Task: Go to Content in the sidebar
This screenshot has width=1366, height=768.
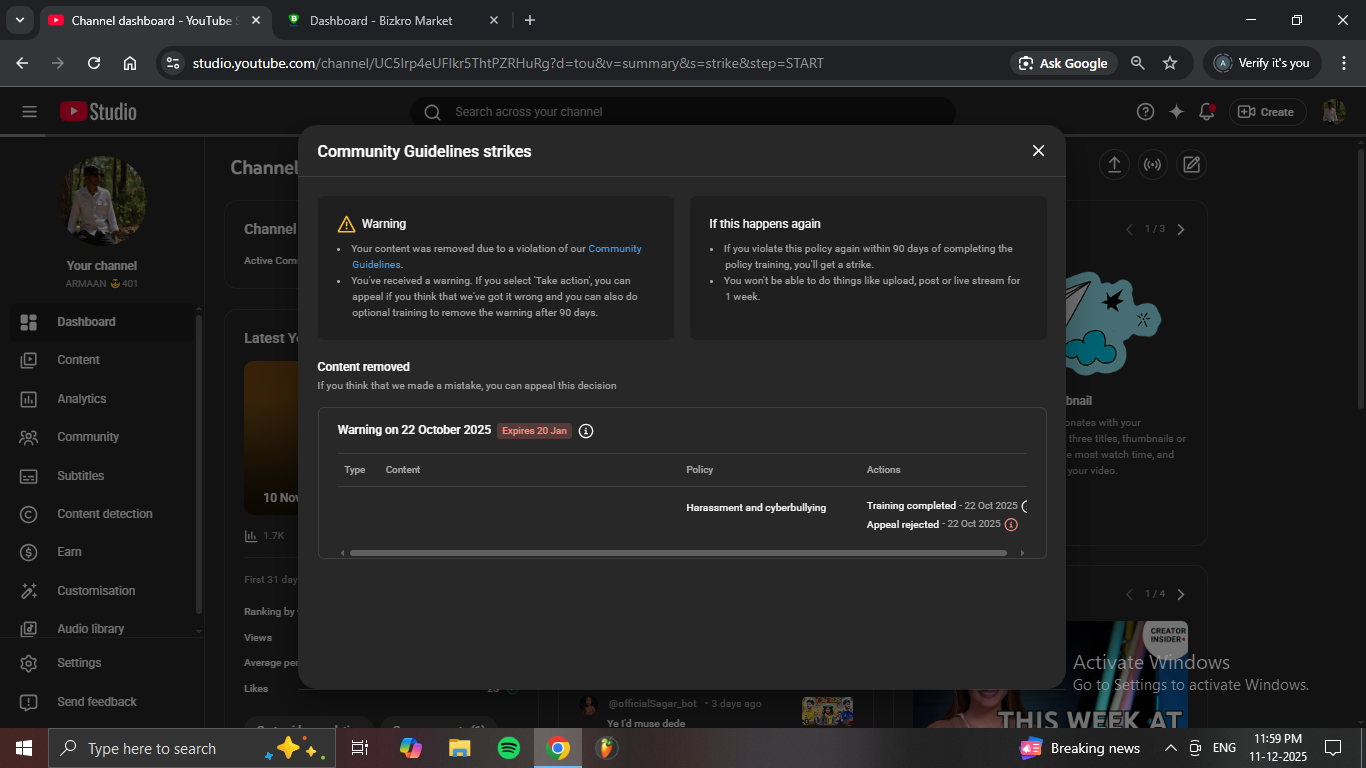Action: point(78,360)
